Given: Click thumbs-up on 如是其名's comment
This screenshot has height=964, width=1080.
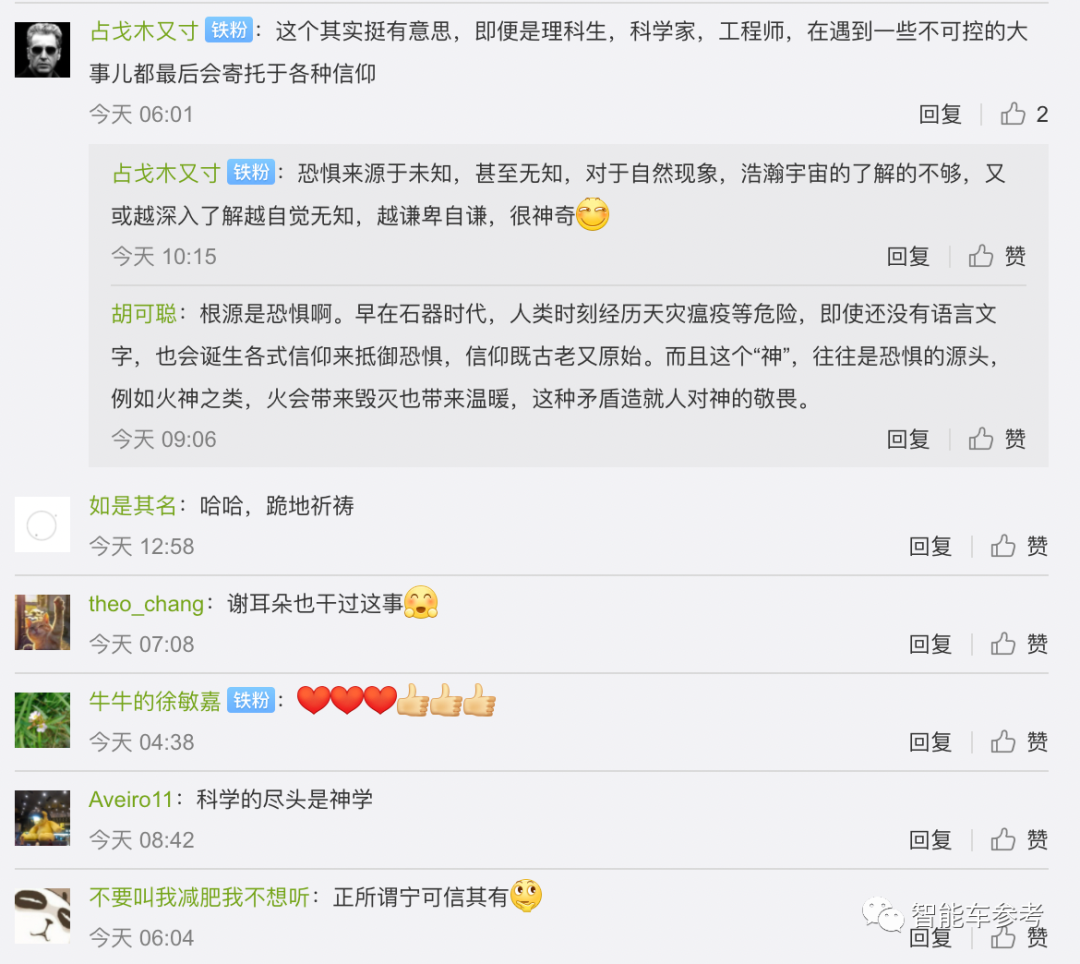Looking at the screenshot, I should click(x=1019, y=546).
